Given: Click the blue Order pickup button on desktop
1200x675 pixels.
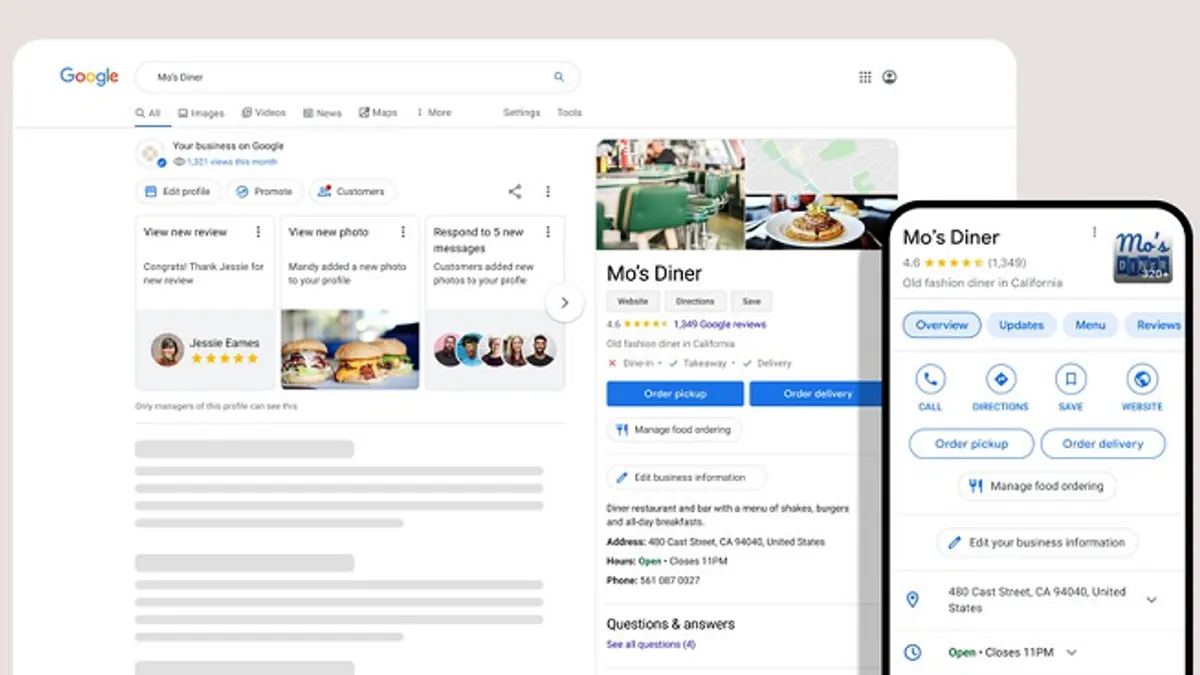Looking at the screenshot, I should (675, 394).
